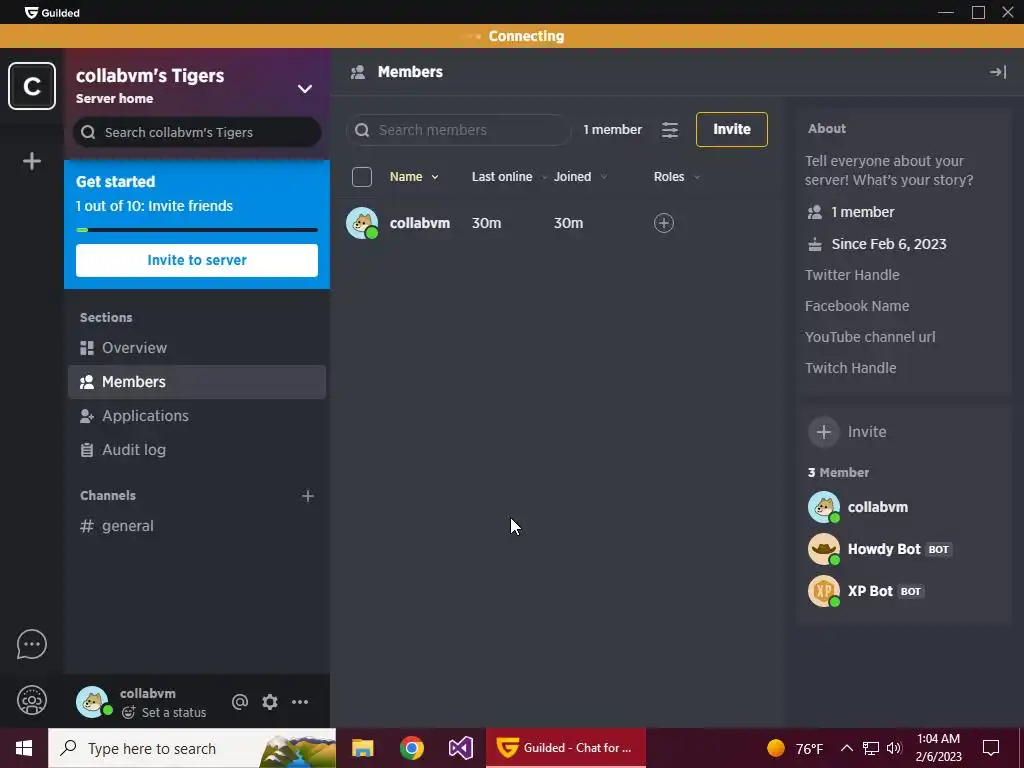
Task: Click Howdy Bot name
Action: 884,549
